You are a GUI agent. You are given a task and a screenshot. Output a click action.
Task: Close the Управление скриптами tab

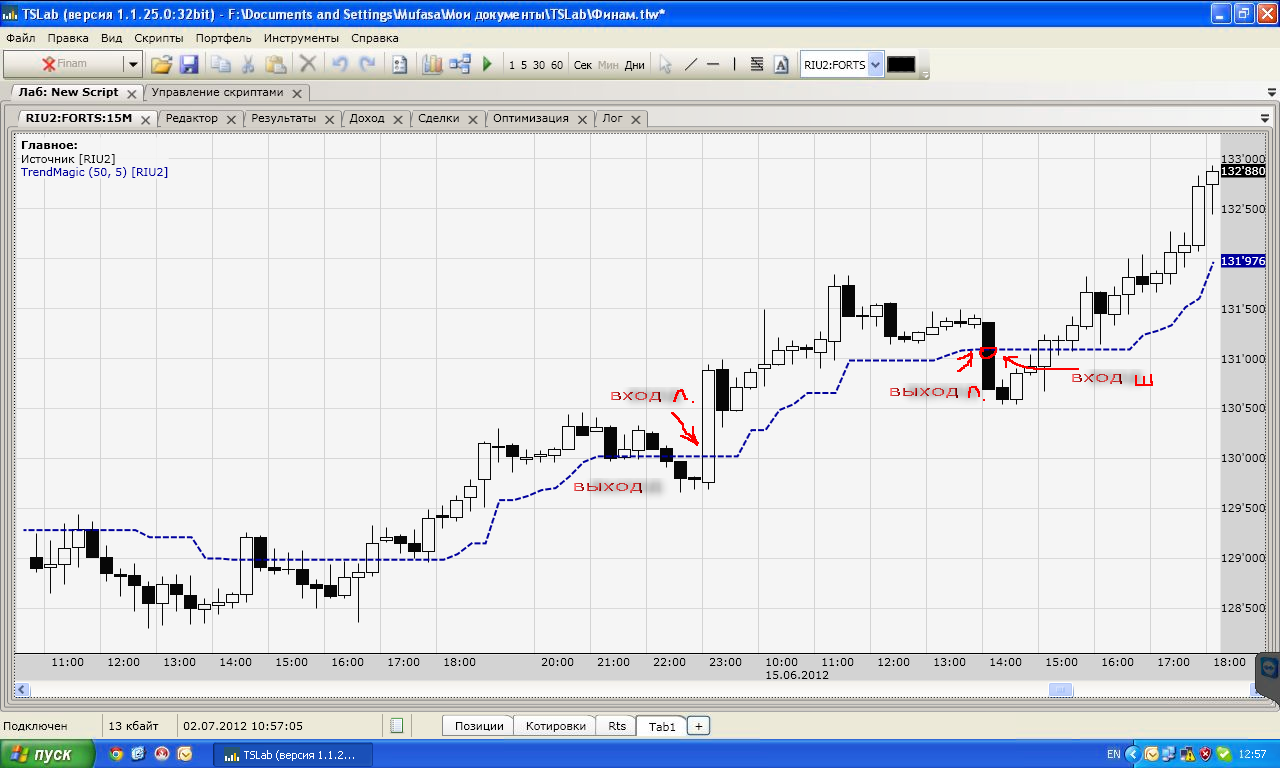(297, 93)
